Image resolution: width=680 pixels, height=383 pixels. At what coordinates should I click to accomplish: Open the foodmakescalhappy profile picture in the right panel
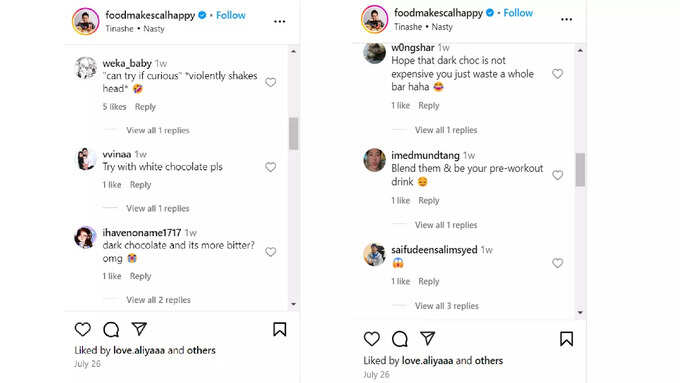(374, 19)
